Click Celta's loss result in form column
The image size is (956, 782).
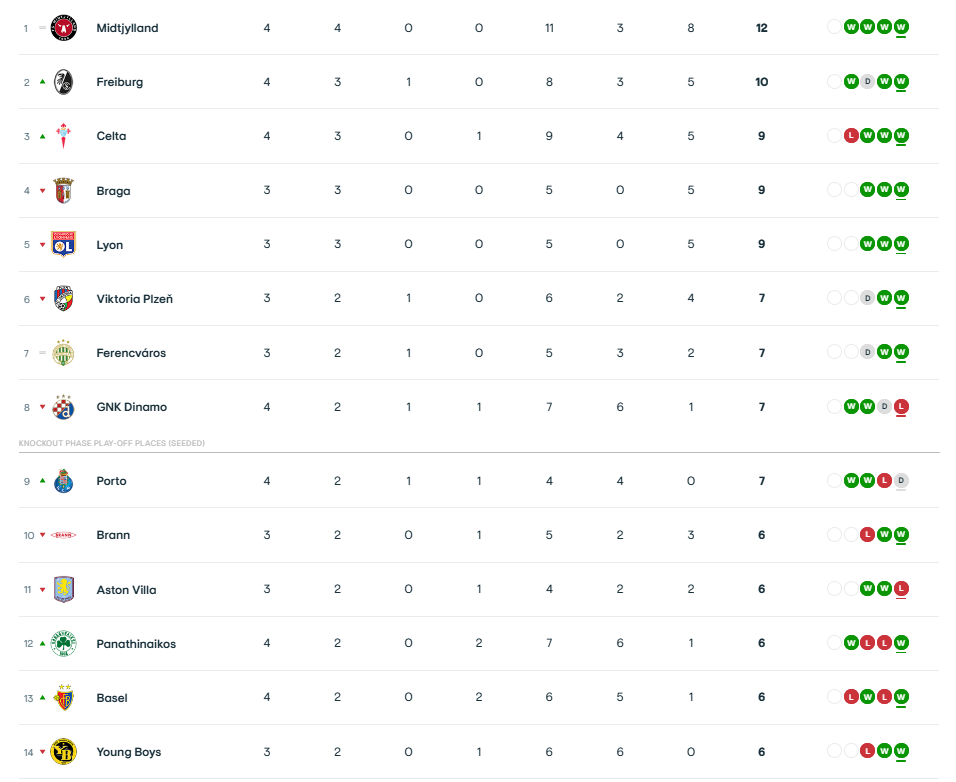point(851,136)
